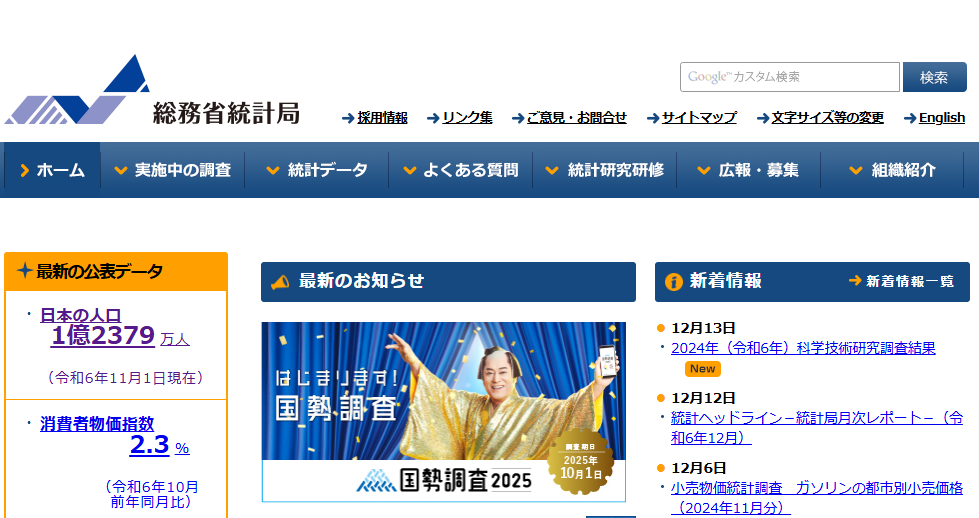Open the 日本の人口 link
This screenshot has width=979, height=518.
[80, 315]
